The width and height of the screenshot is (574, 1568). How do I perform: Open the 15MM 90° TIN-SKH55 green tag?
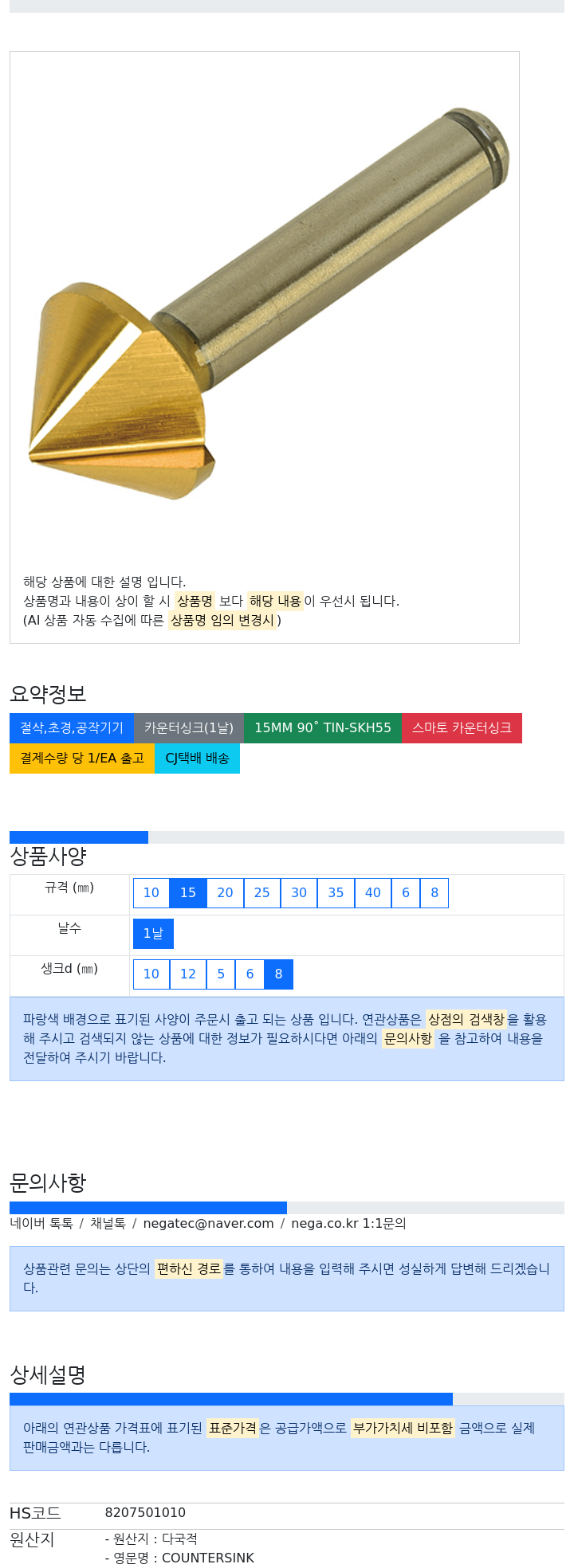[323, 728]
